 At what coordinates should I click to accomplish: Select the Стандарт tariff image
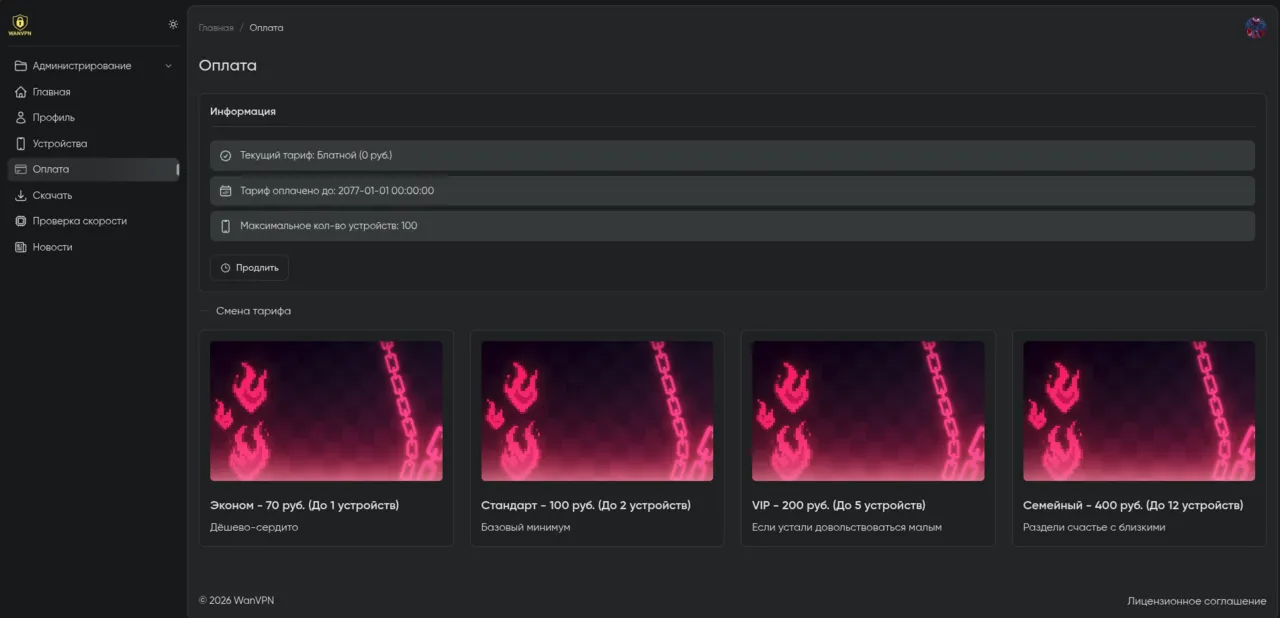coord(597,411)
